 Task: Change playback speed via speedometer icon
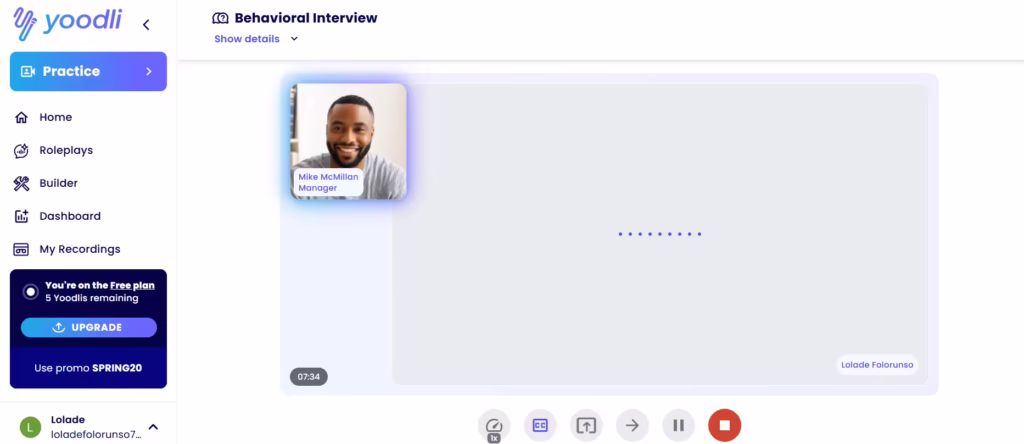[x=494, y=426]
